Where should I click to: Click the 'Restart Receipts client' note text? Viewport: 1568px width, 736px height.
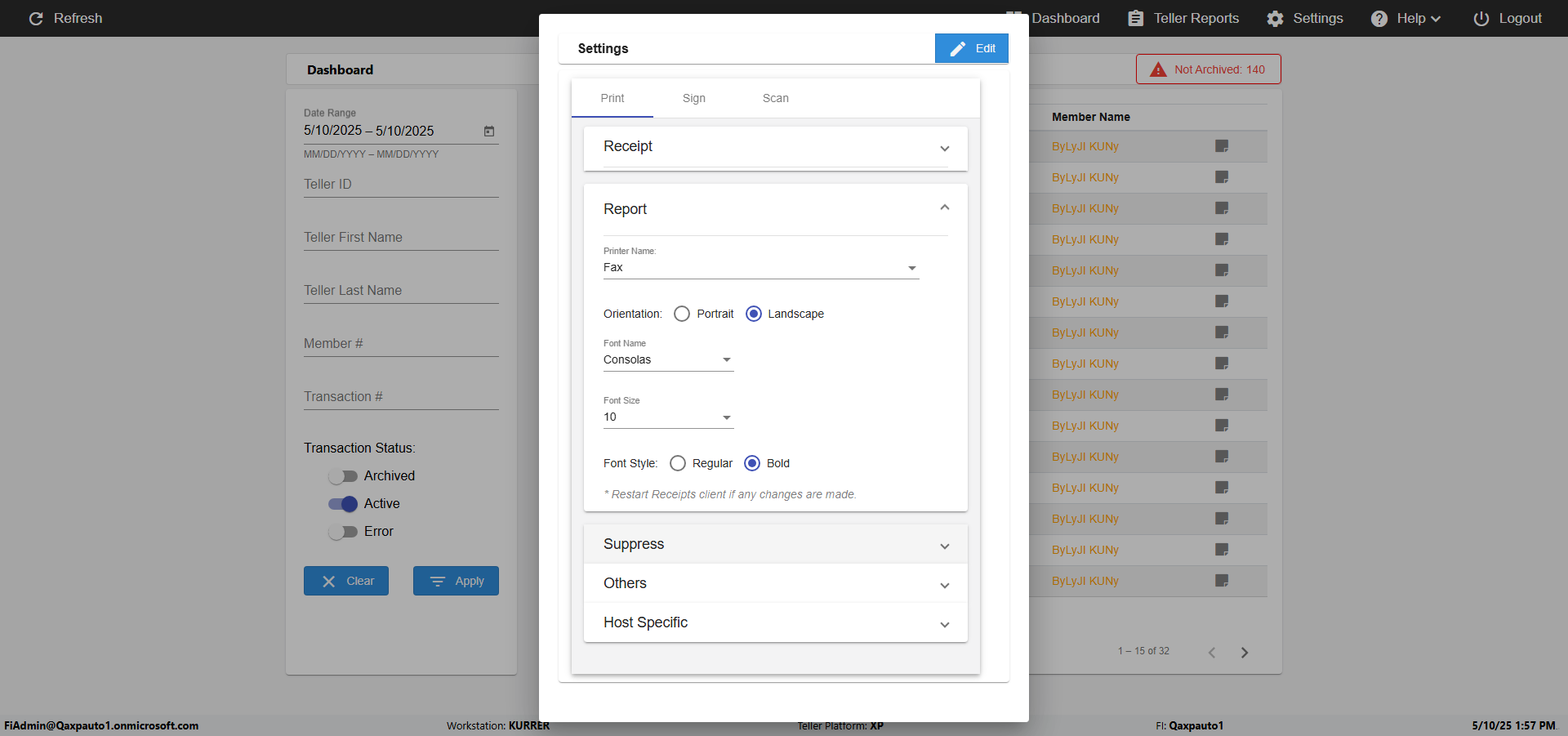pos(730,494)
